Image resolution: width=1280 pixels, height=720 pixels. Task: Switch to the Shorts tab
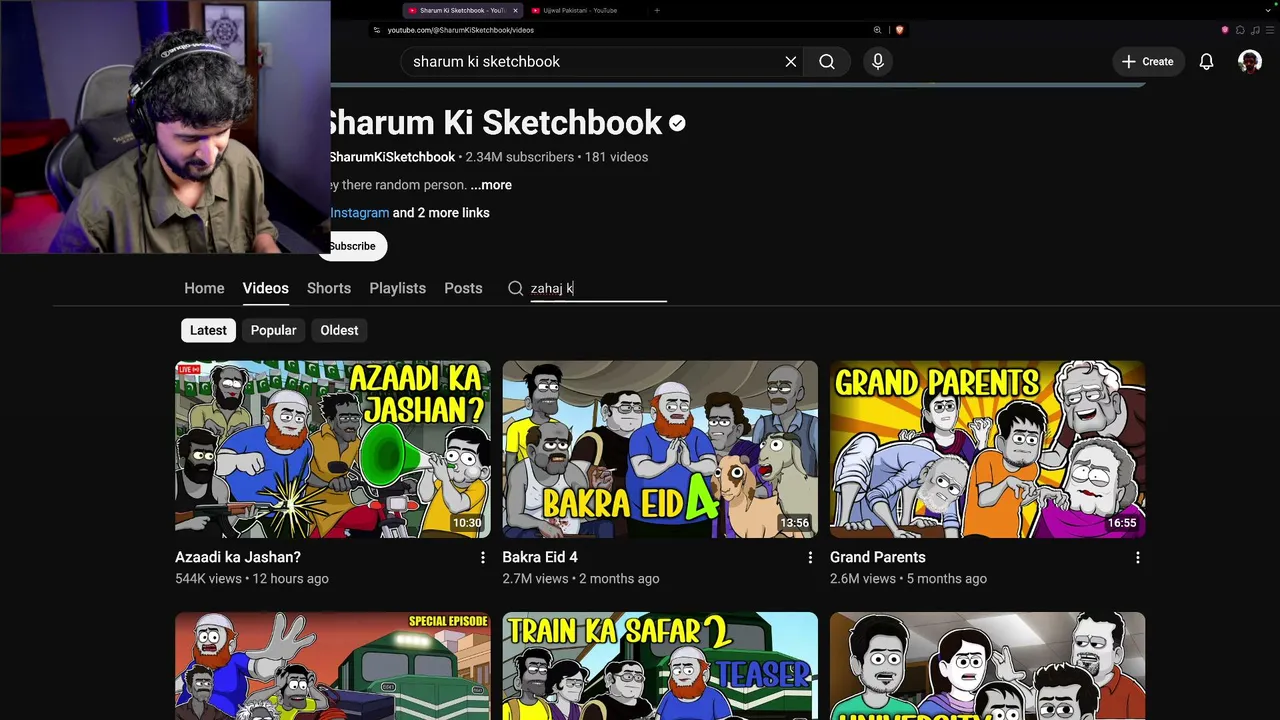click(329, 288)
